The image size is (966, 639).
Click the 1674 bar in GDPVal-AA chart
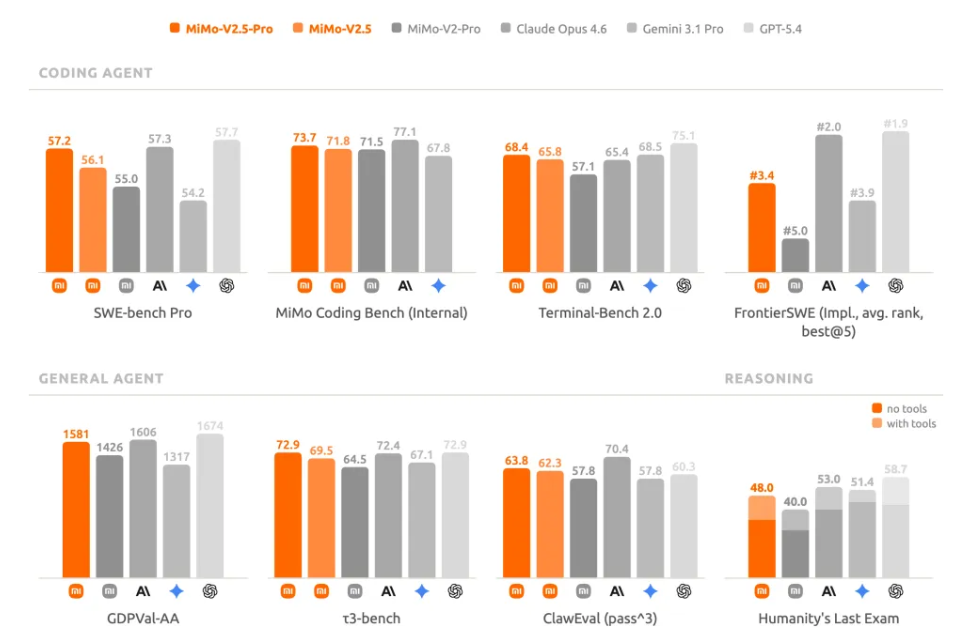[x=210, y=505]
